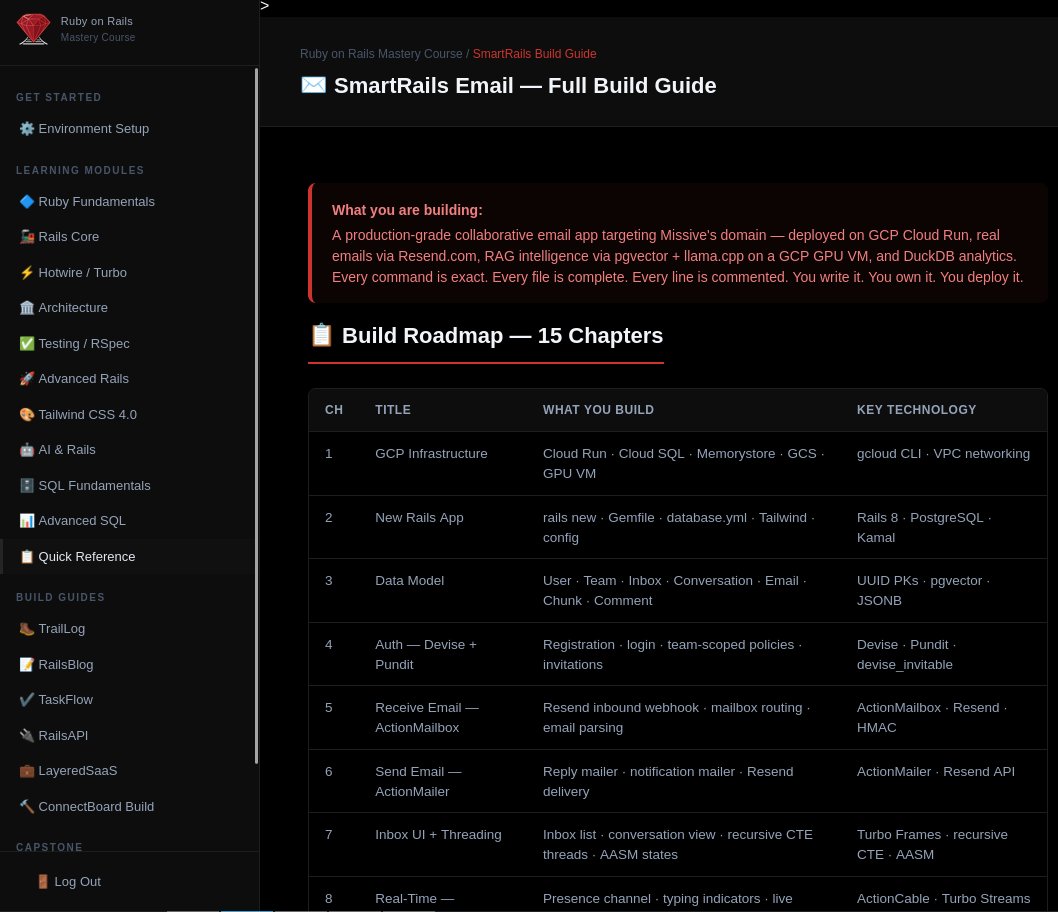Click the Inbox UI + Threading title
The image size is (1058, 912).
pyautogui.click(x=439, y=834)
